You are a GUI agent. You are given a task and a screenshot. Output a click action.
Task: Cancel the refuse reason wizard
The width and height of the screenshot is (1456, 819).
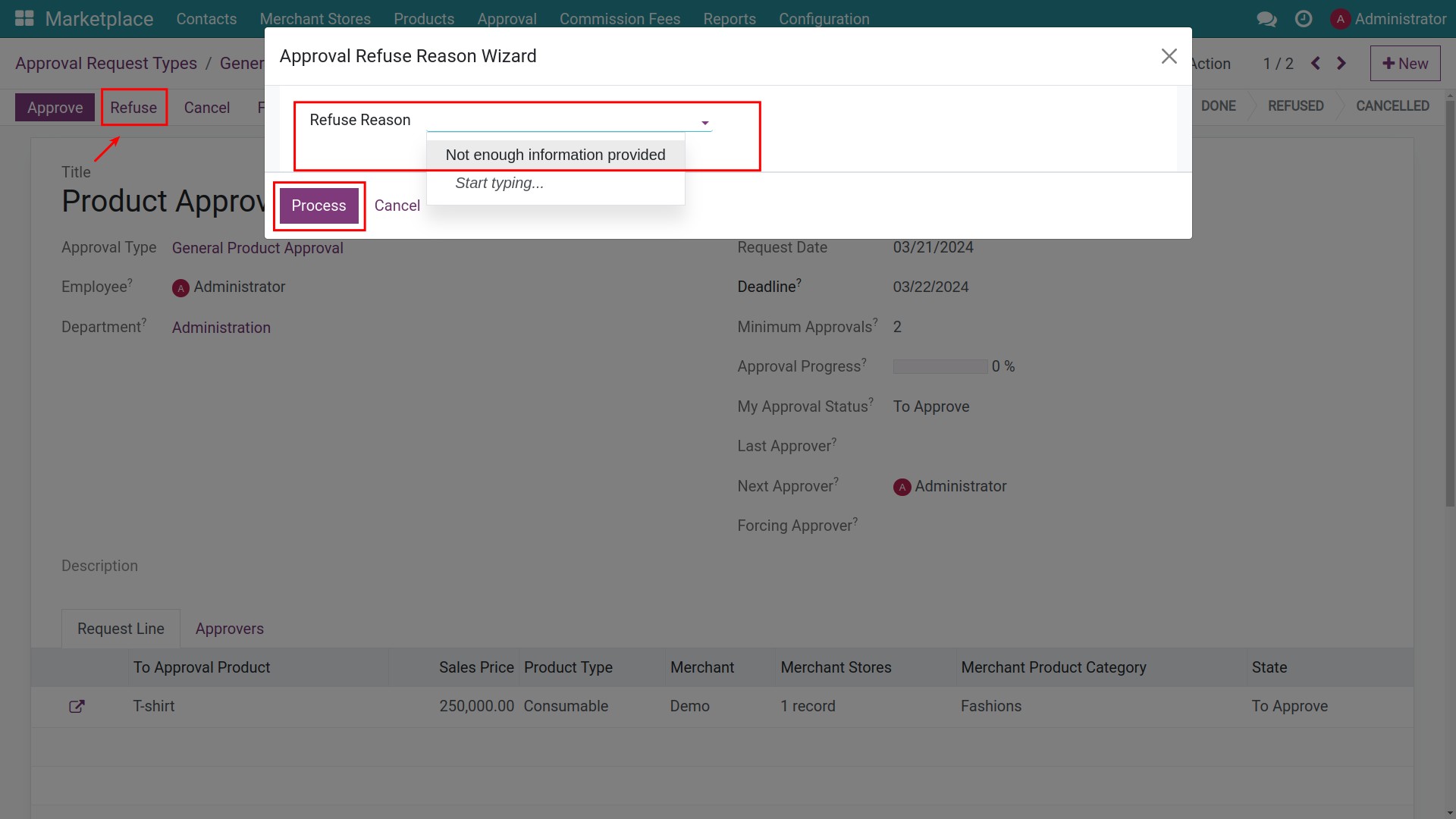click(397, 206)
